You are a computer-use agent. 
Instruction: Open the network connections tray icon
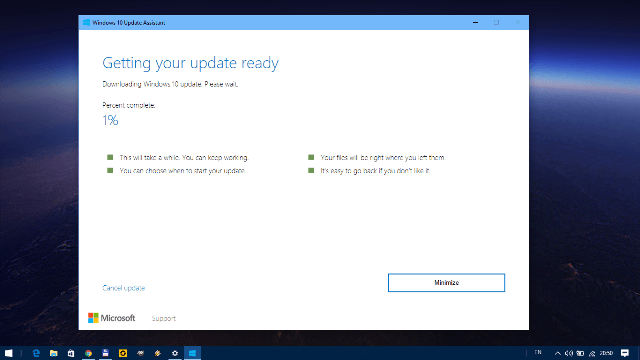click(x=592, y=353)
